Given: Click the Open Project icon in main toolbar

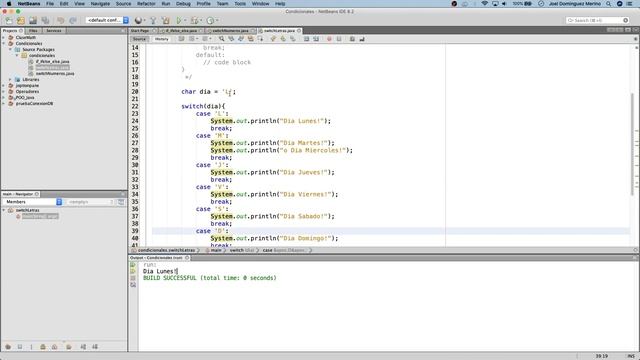Looking at the screenshot, I should click(33, 20).
